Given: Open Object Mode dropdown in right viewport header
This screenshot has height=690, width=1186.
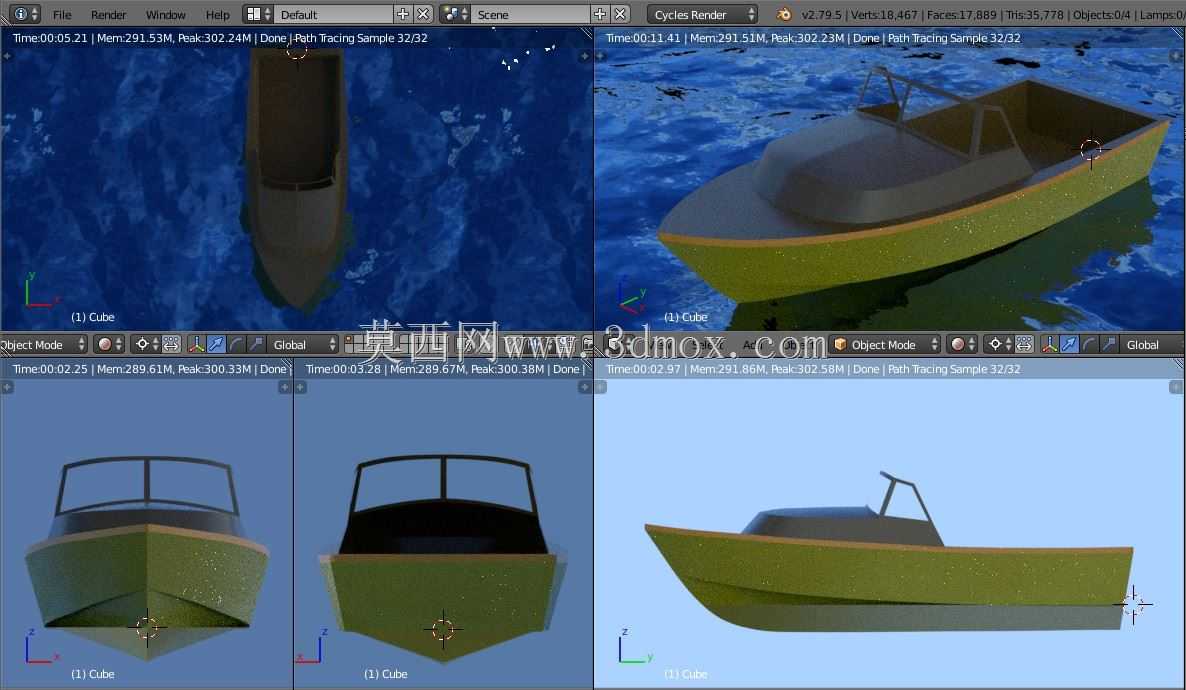Looking at the screenshot, I should point(885,344).
